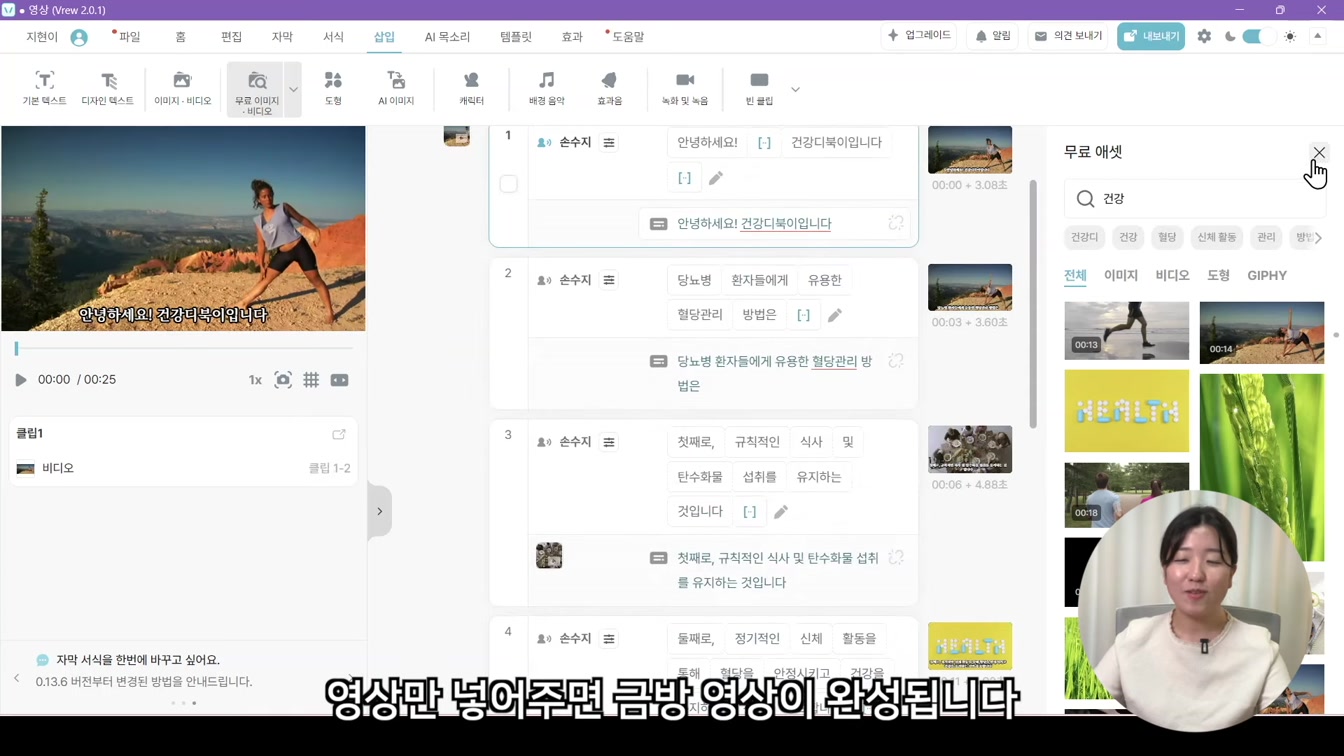
Task: Filter assets by 이미지 tab
Action: coord(1121,275)
